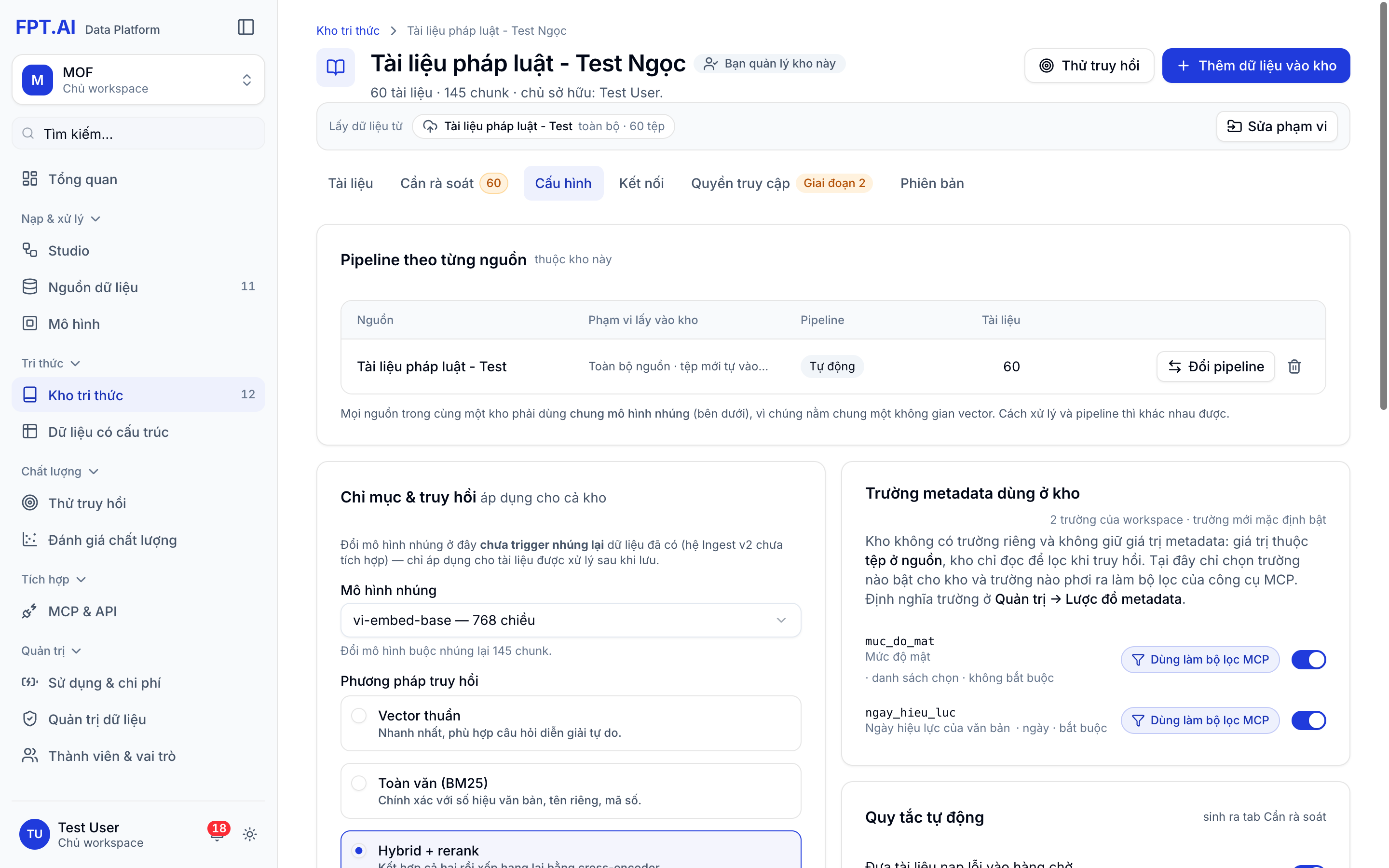
Task: Collapse Nạp & xử lý section
Action: [x=61, y=219]
